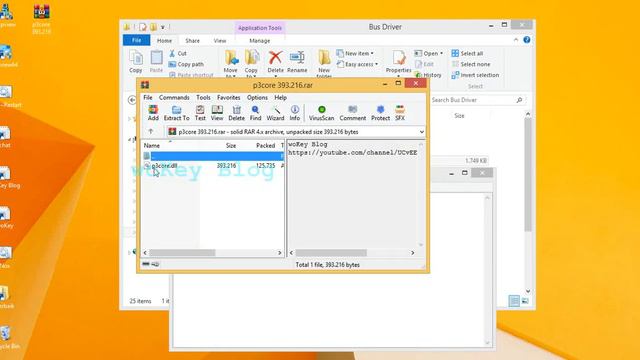
Task: Sort WinRAR list by Packed column
Action: (265, 145)
